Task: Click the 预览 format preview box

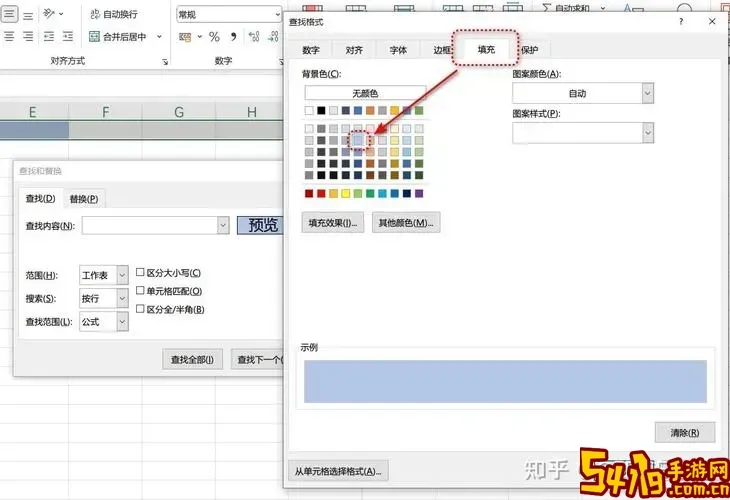Action: pos(261,225)
